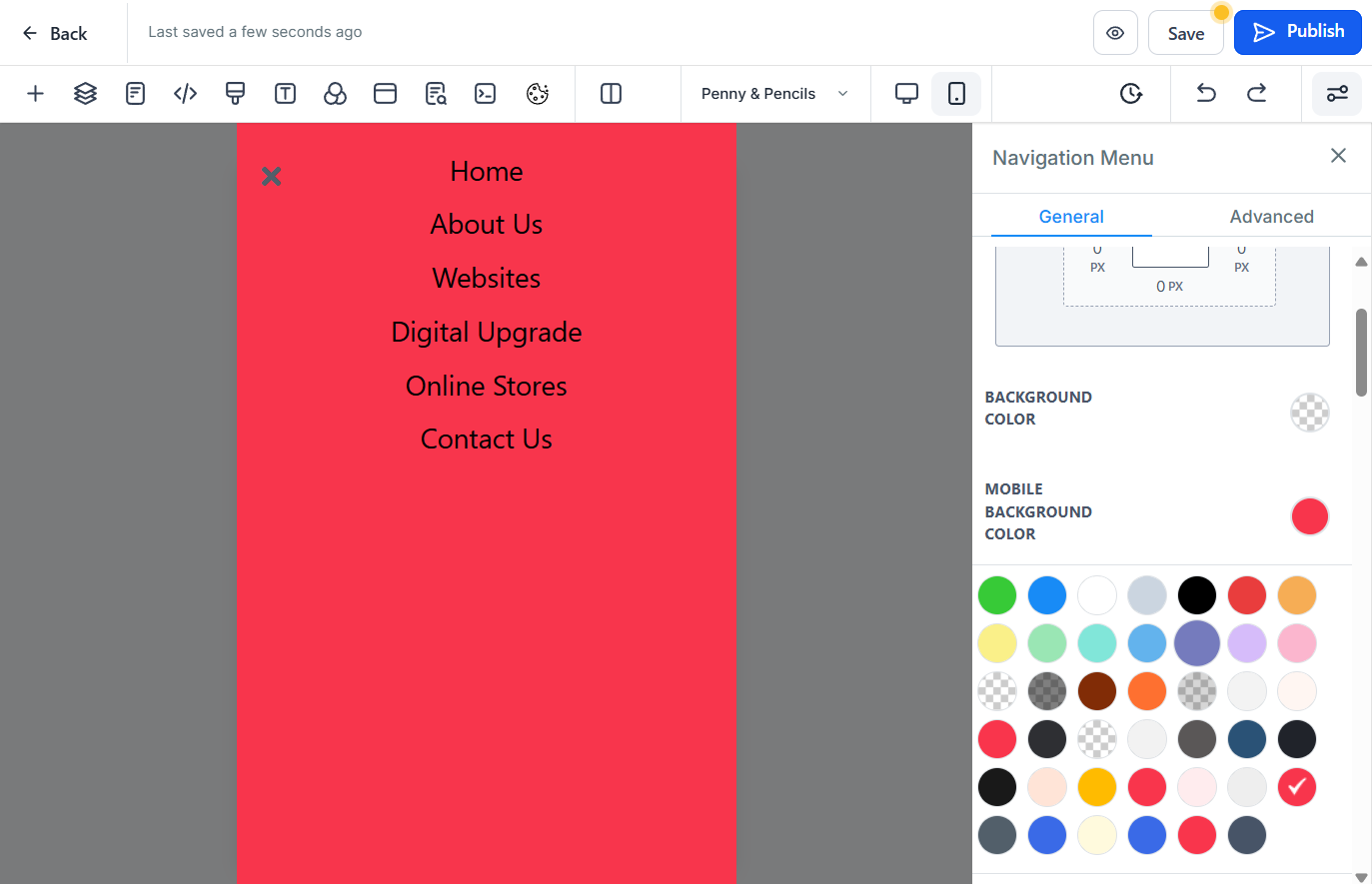Open the layers panel icon
Screen dimensions: 1372x884
[85, 94]
